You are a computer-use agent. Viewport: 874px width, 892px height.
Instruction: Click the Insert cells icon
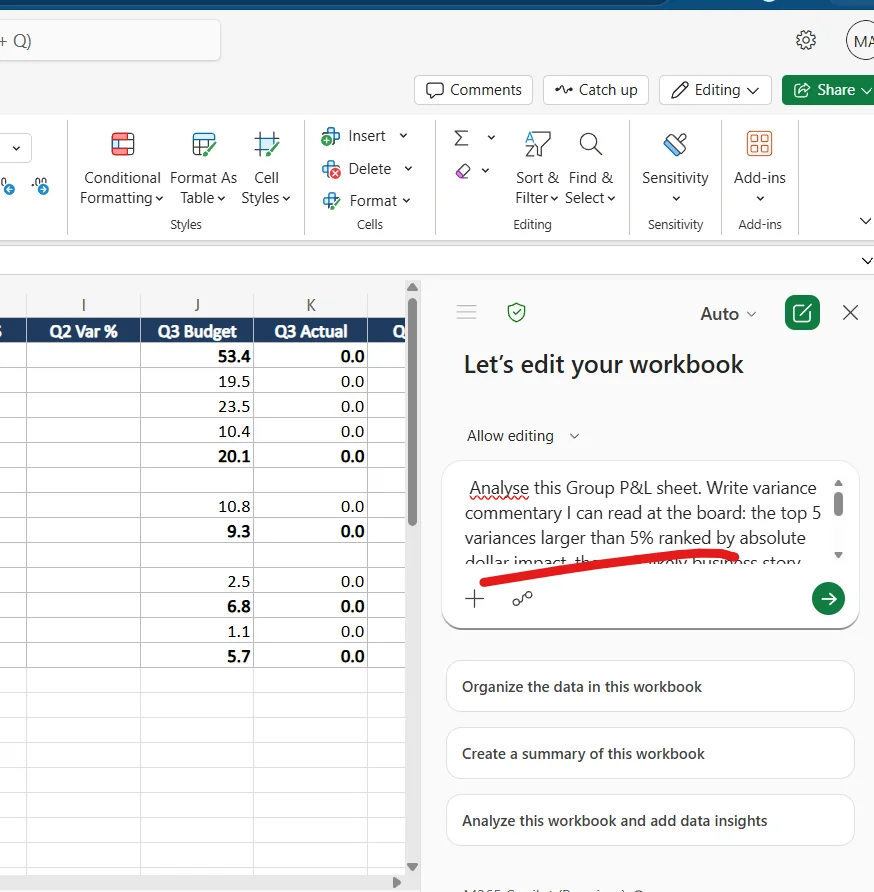[331, 137]
